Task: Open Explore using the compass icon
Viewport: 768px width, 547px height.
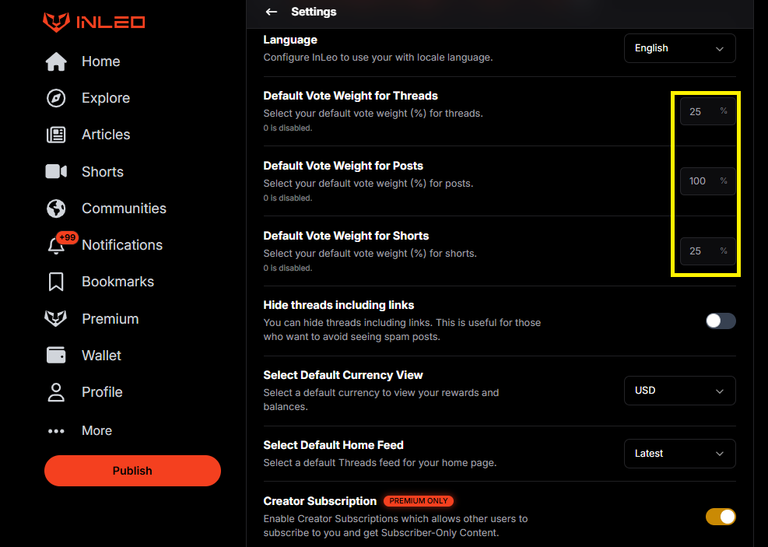Action: tap(56, 98)
